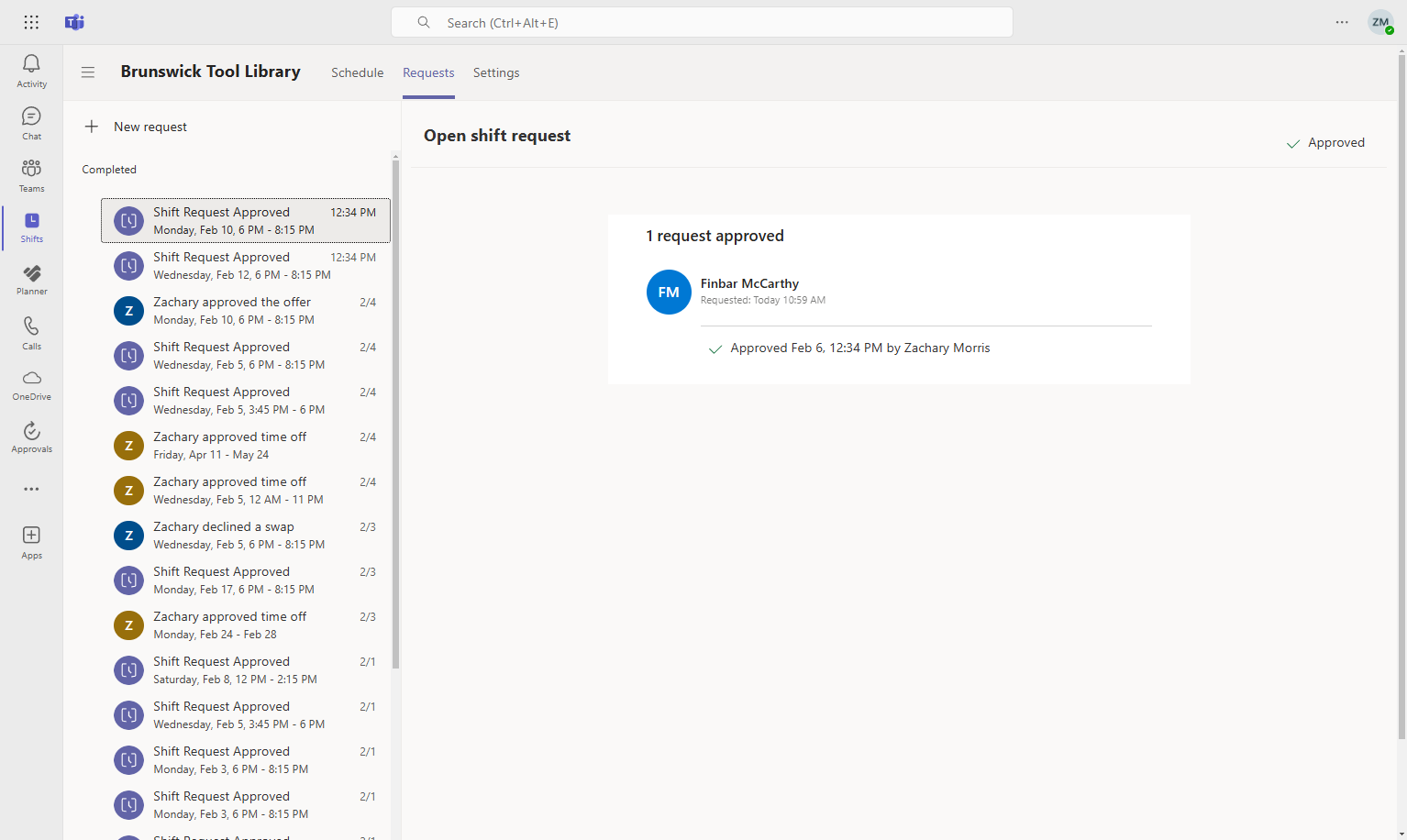Screen dimensions: 1407x840
Task: Click the FM avatar of Finbar McCarthy
Action: tap(669, 292)
